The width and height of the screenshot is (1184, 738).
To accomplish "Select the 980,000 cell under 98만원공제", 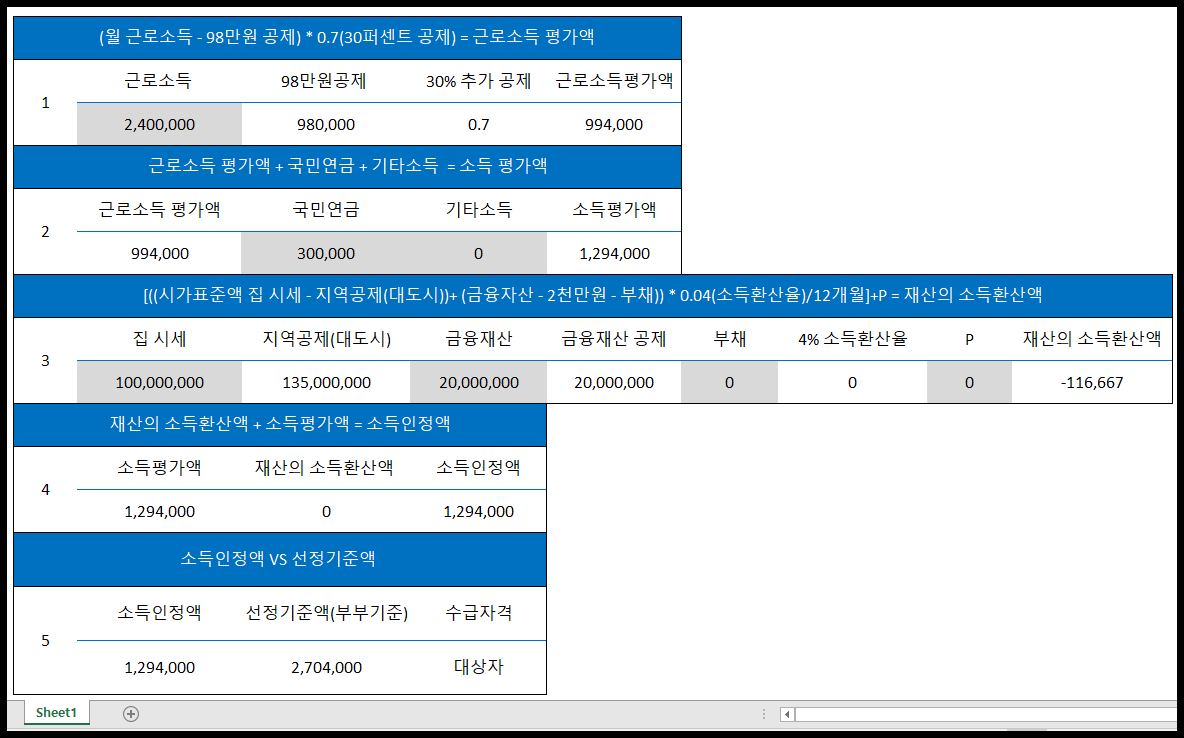I will [326, 125].
